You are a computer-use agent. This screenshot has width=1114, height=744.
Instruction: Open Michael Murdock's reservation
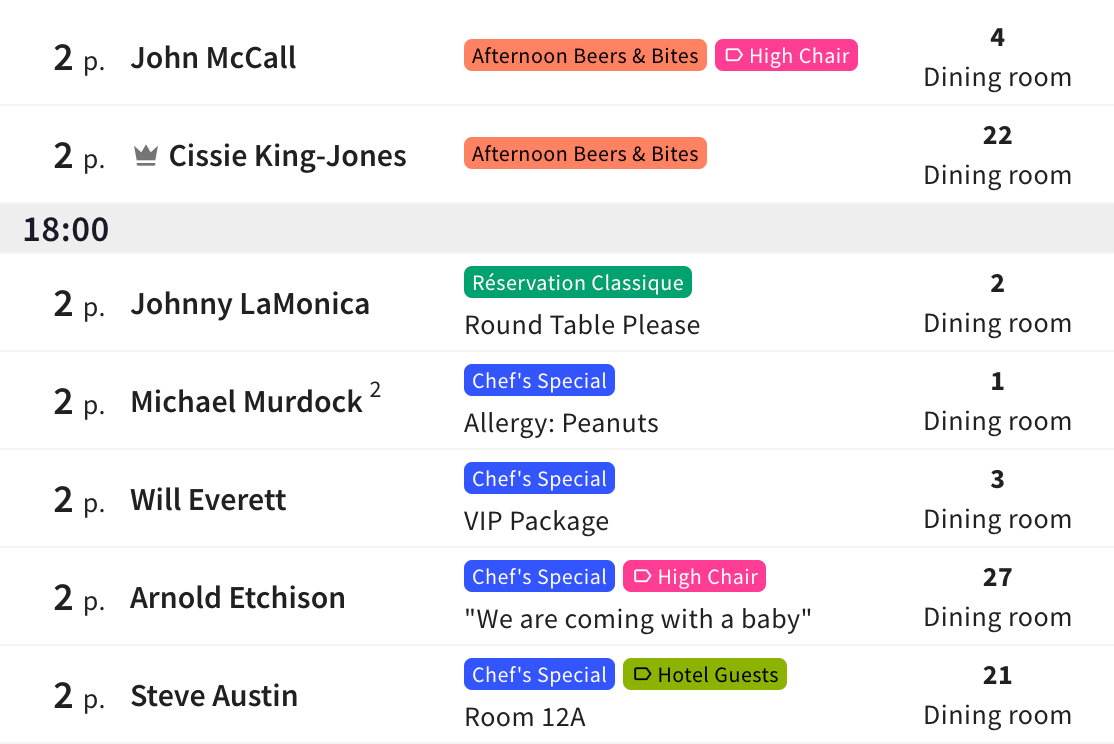246,402
